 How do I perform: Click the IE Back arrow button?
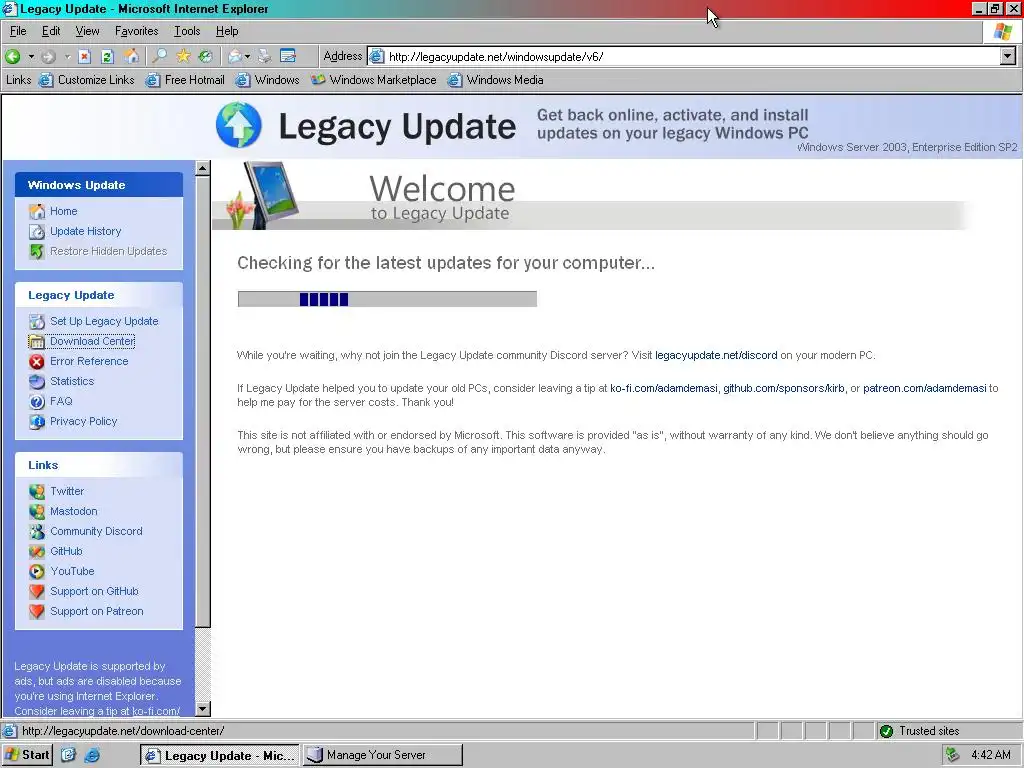[12, 57]
